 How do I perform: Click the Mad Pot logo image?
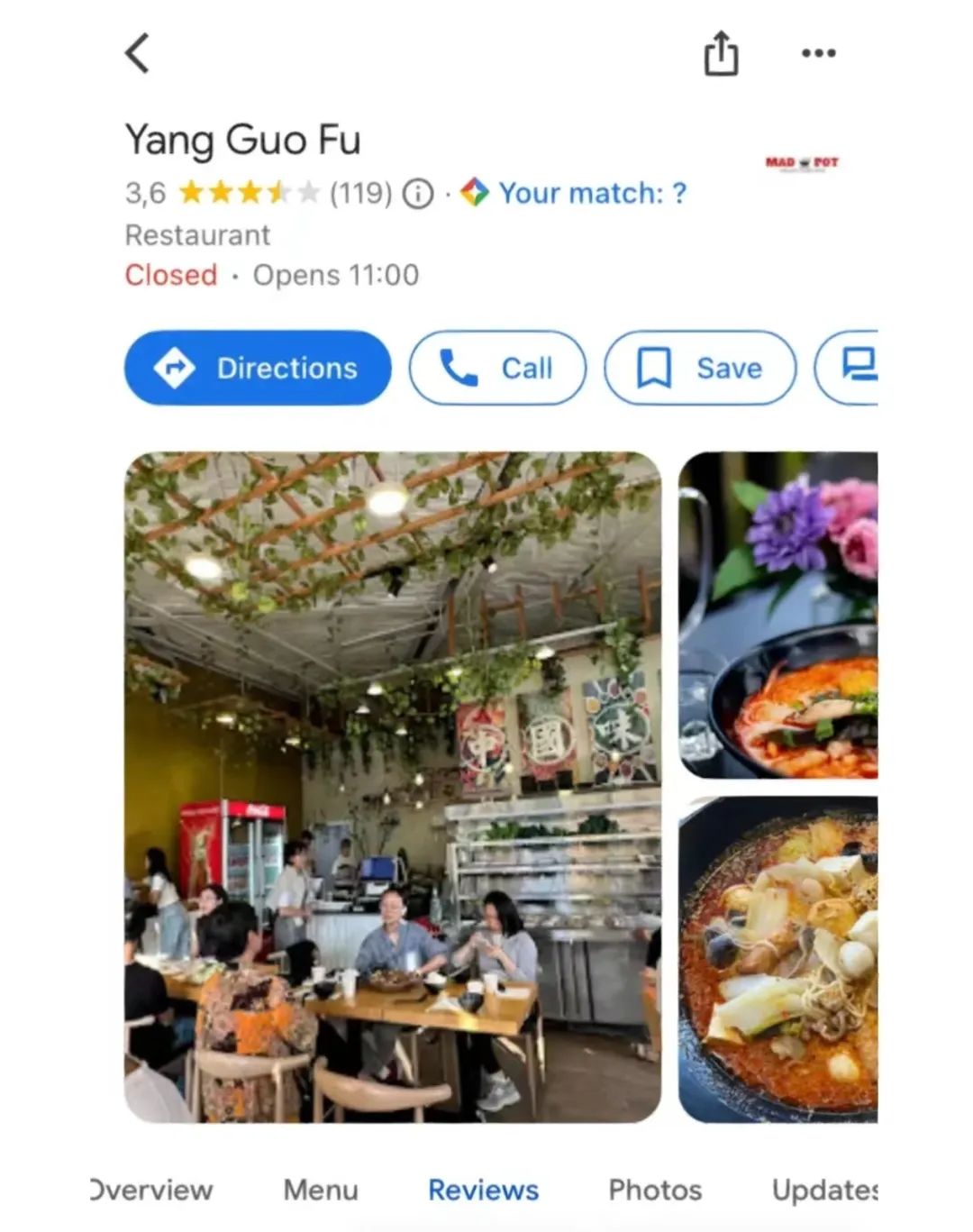click(802, 163)
